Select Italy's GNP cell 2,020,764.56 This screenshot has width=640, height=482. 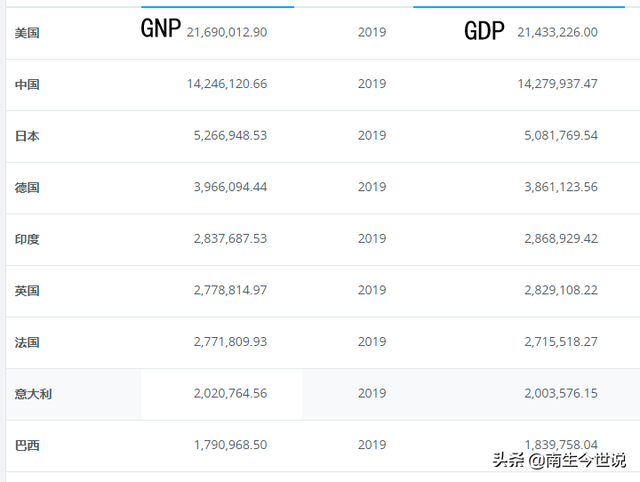point(227,393)
